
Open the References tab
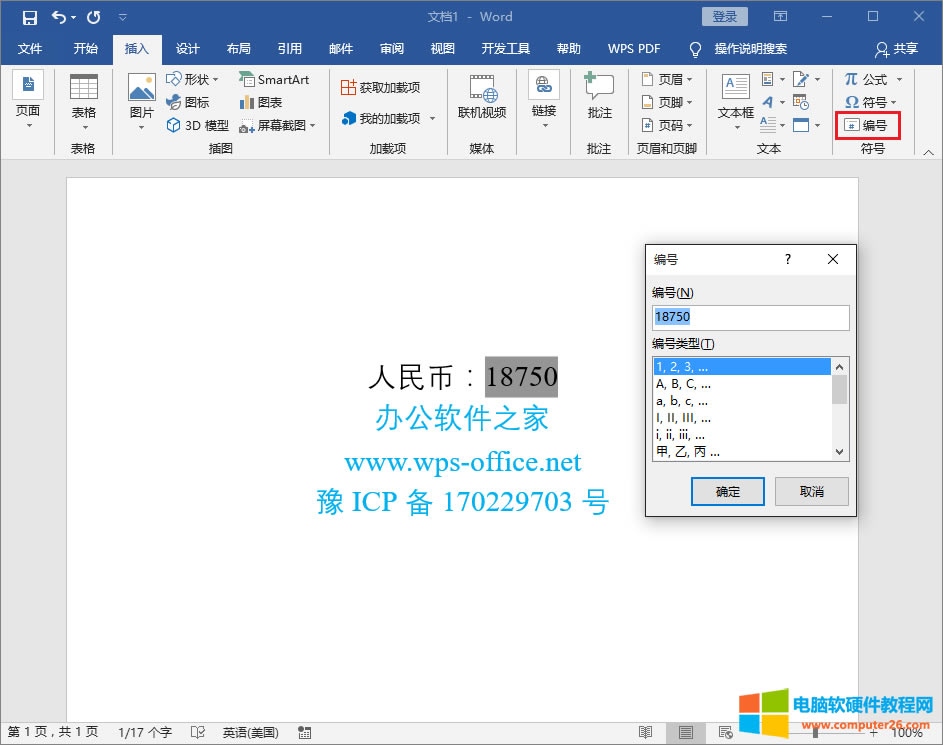[290, 49]
